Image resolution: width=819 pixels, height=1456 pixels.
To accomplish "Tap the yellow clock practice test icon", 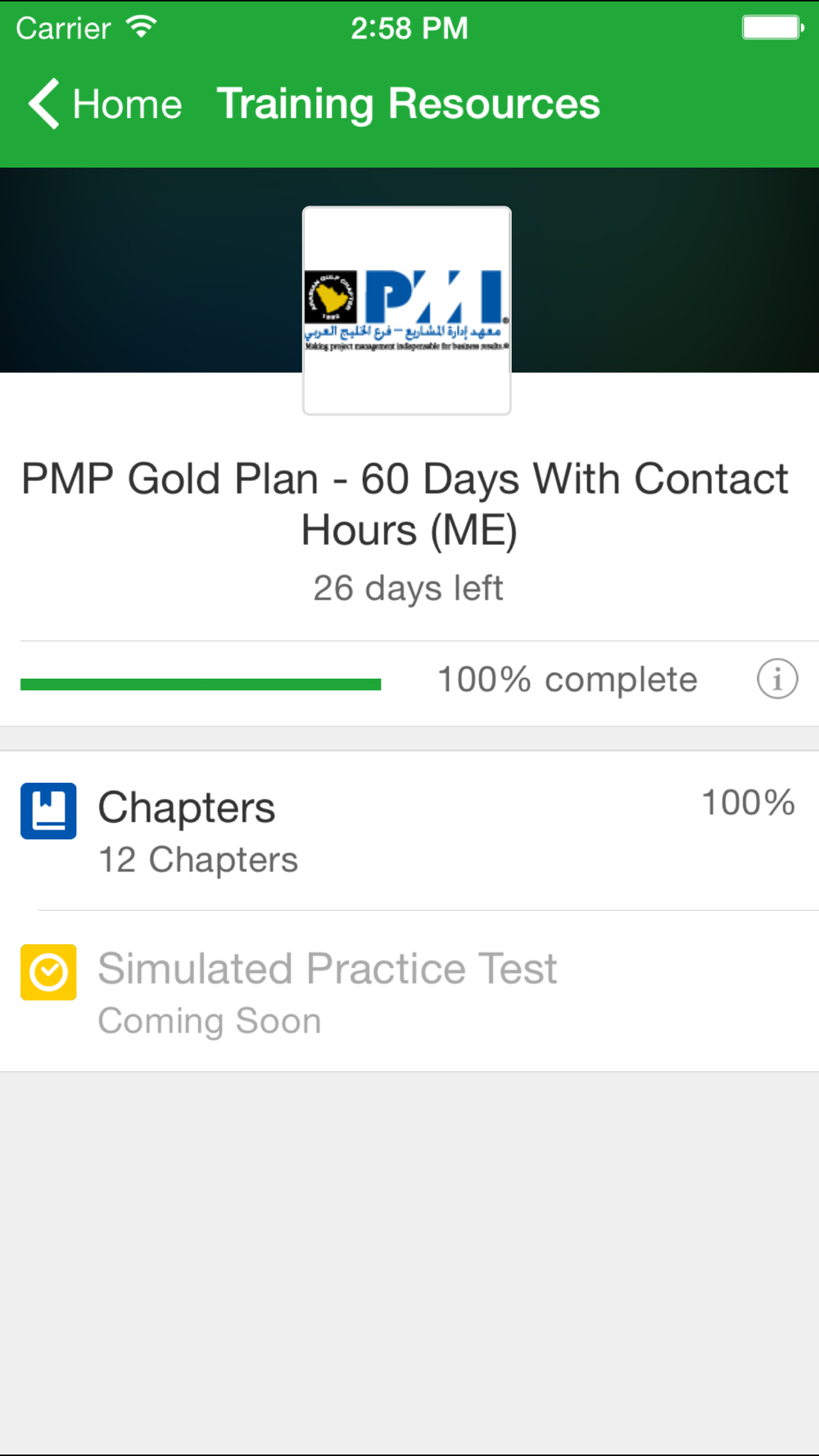I will click(x=48, y=972).
